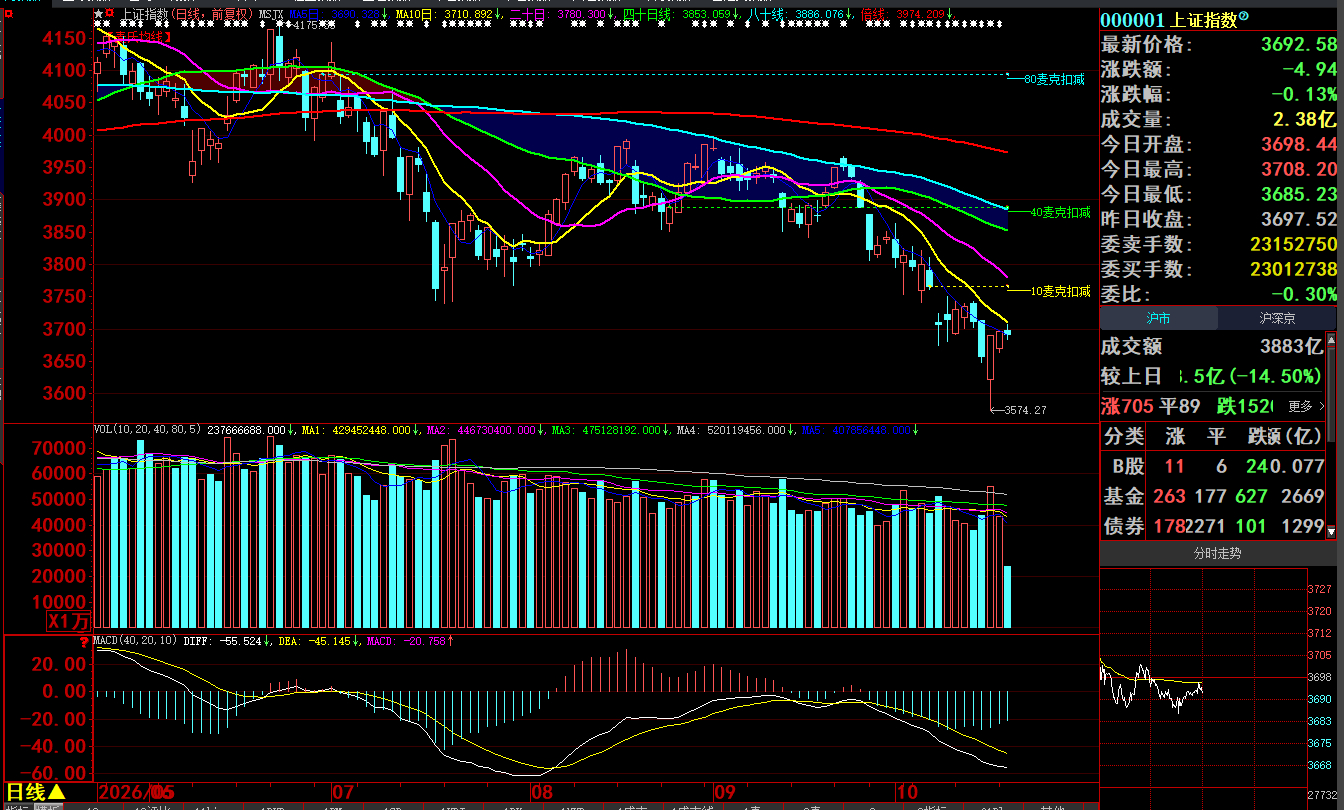Click the 分类 column header

[x=1123, y=436]
